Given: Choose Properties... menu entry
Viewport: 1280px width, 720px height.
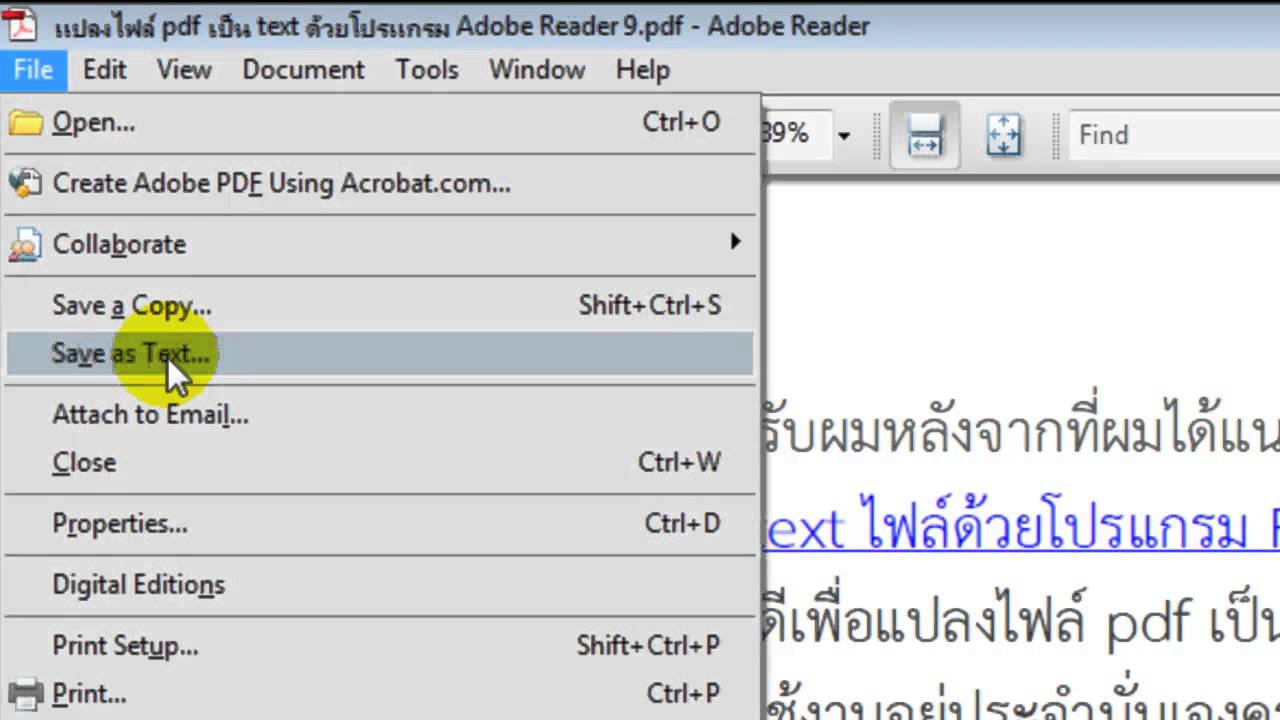Looking at the screenshot, I should tap(380, 524).
